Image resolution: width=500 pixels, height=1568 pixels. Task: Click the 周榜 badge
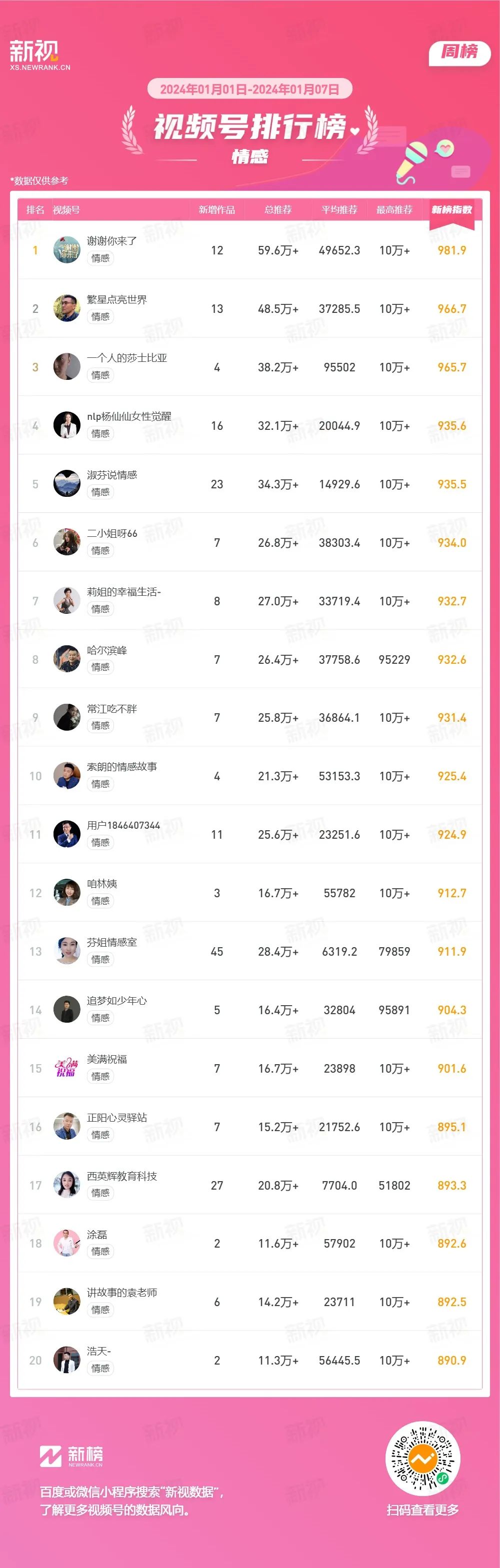(460, 52)
